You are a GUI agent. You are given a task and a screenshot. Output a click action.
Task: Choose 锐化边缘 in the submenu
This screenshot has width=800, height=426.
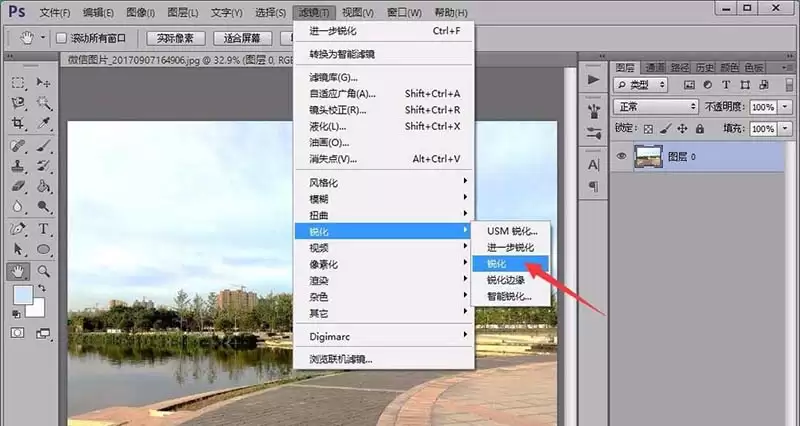[506, 280]
